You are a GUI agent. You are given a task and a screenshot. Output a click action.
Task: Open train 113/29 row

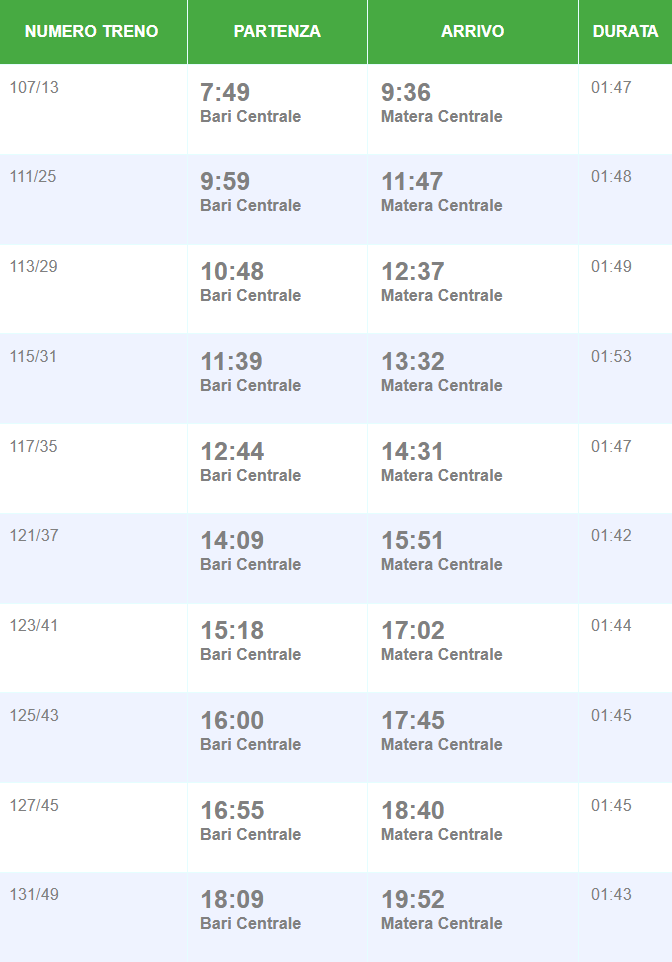(x=34, y=266)
